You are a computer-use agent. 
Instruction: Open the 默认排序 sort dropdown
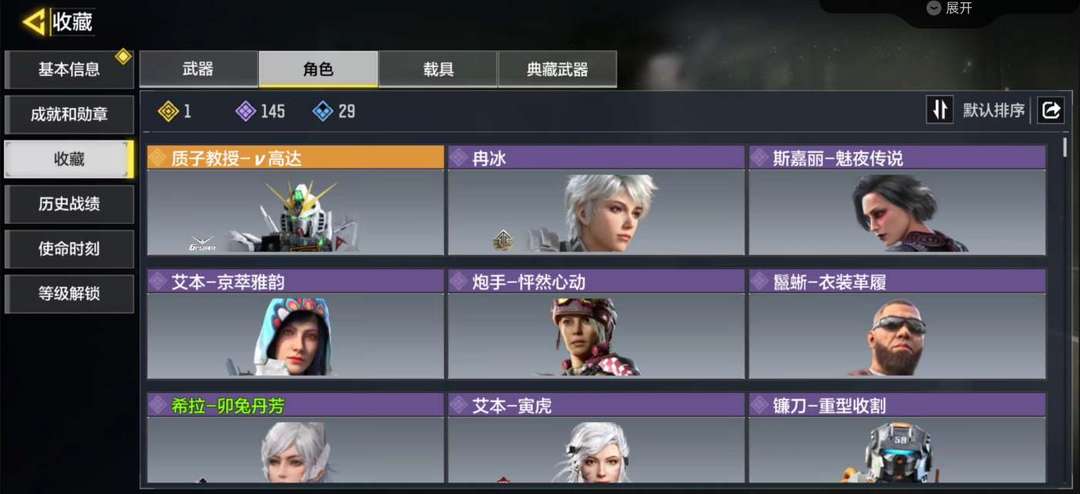[x=993, y=110]
